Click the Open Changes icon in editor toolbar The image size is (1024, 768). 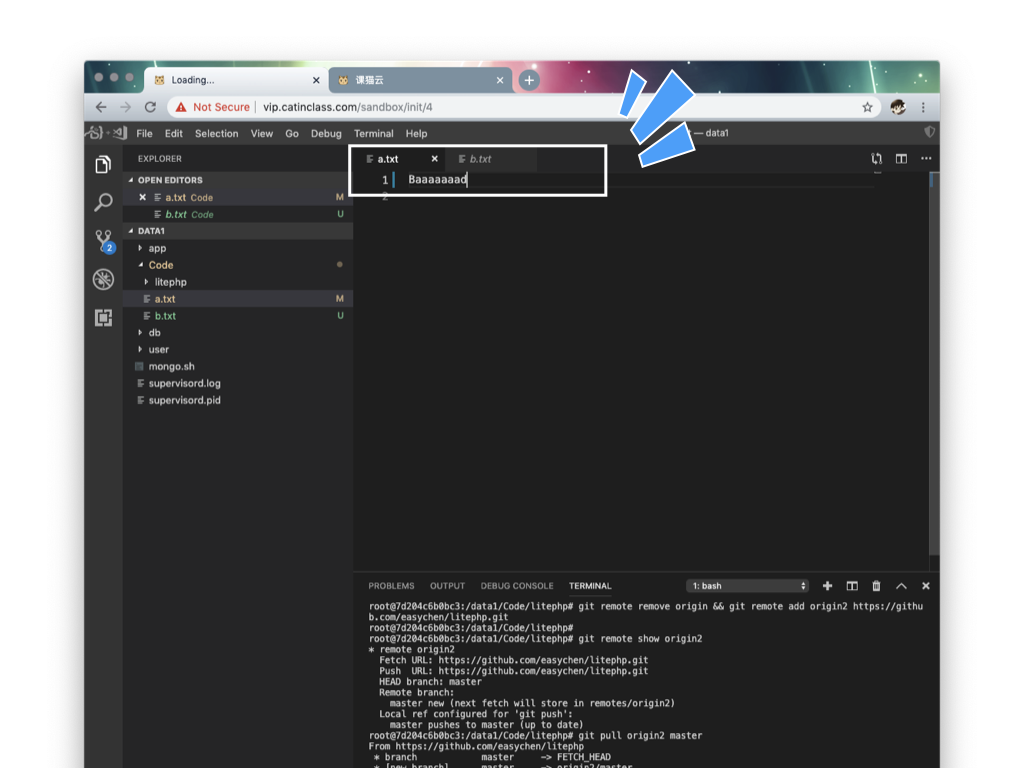(877, 159)
